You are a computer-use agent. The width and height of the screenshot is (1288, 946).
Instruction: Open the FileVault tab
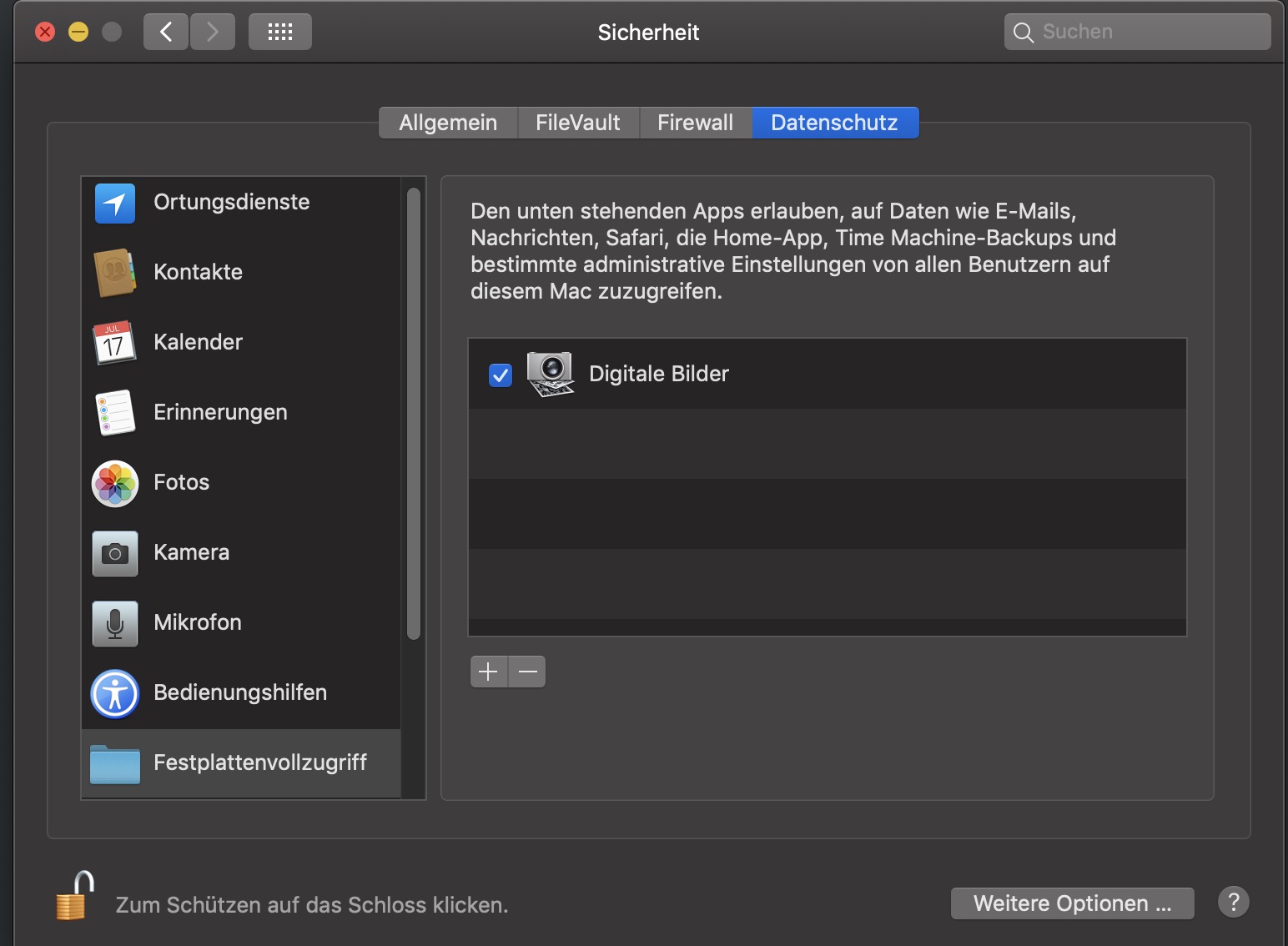click(577, 123)
